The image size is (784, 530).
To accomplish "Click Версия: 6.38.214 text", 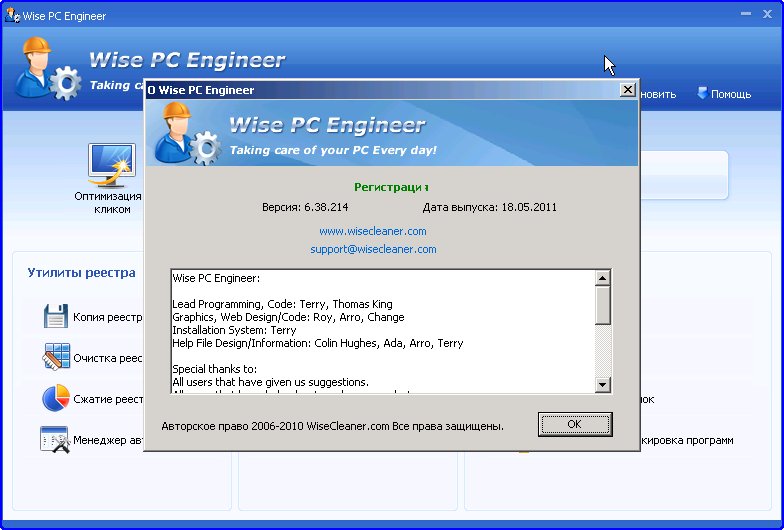I will 305,207.
